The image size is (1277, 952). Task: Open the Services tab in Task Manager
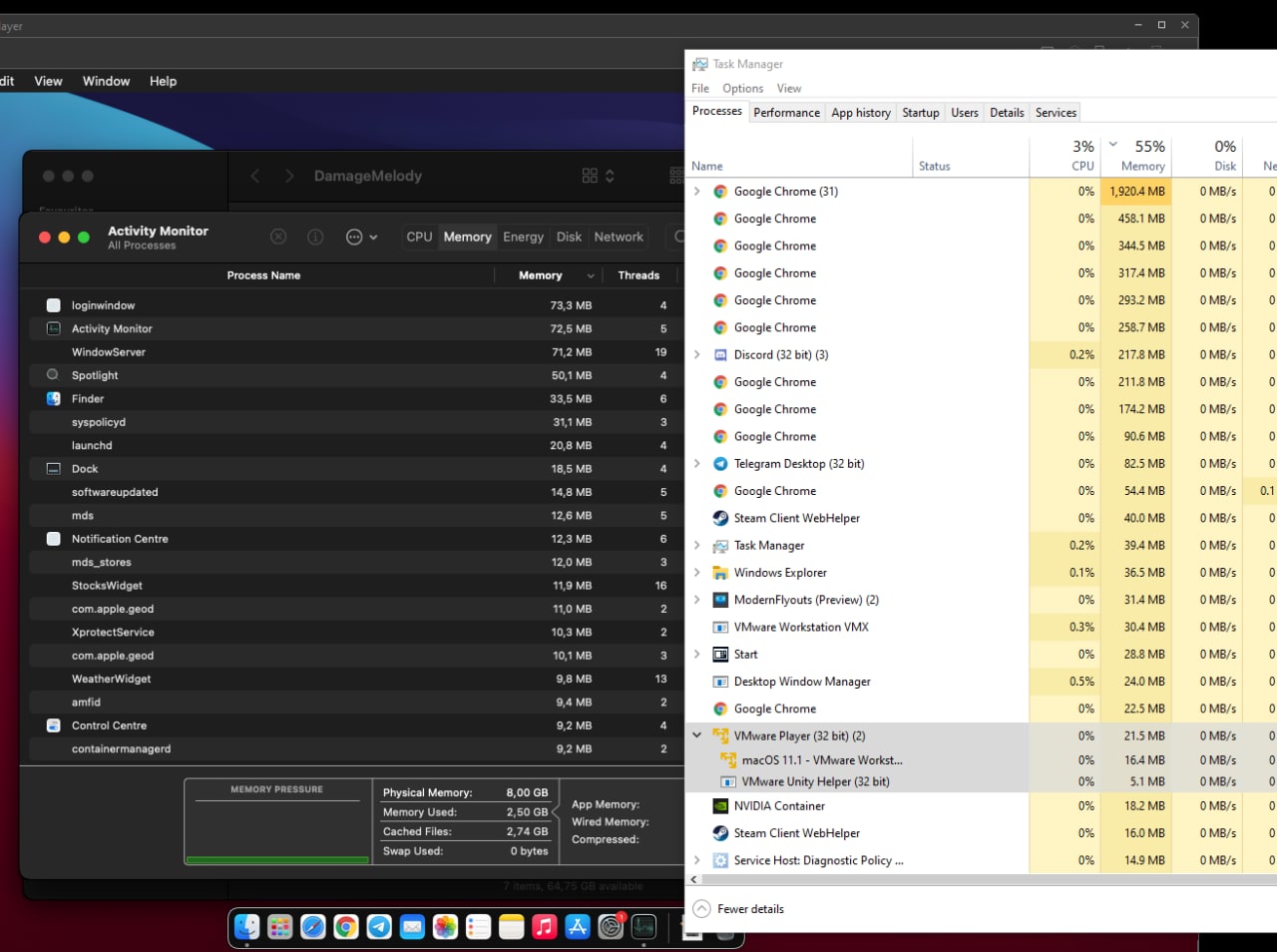point(1056,113)
